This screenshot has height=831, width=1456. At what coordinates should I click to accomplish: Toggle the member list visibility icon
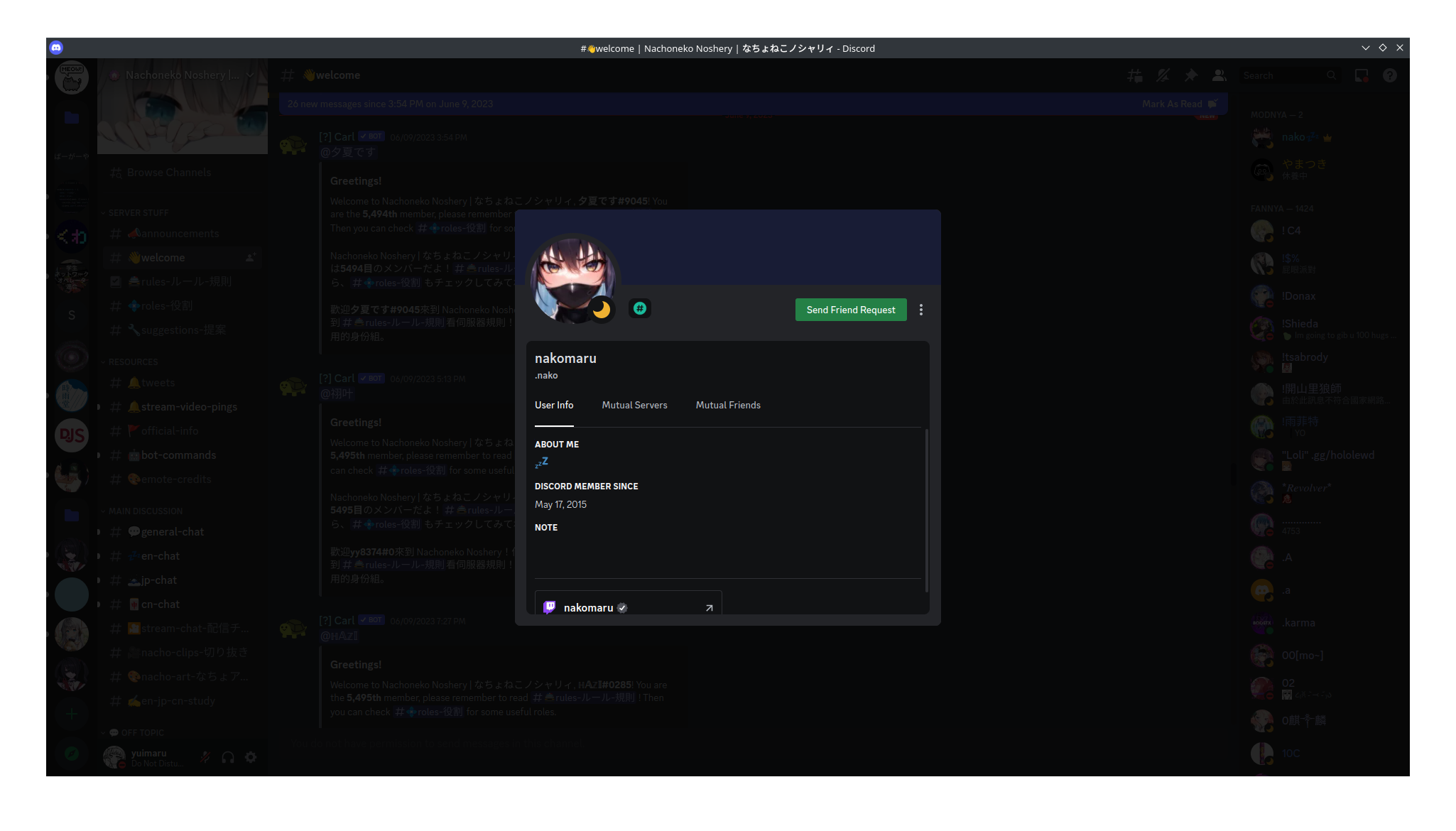coord(1219,75)
